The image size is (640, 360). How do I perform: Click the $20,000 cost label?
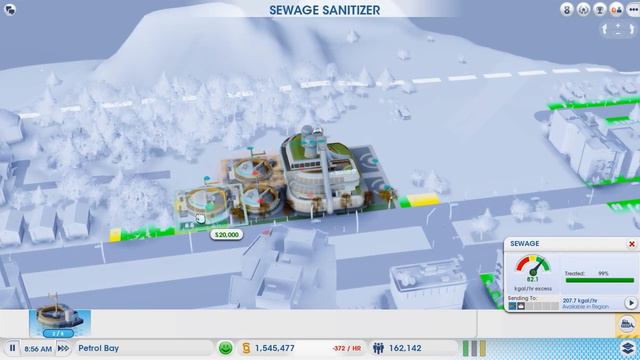tap(227, 235)
